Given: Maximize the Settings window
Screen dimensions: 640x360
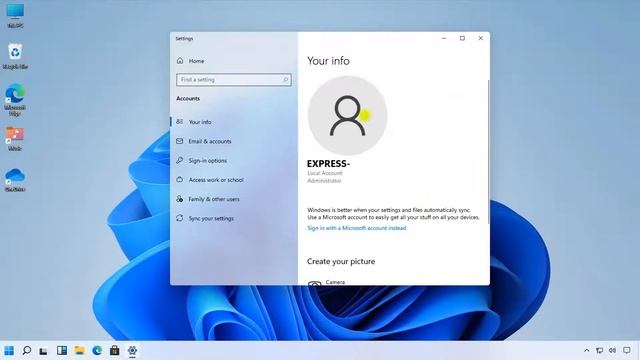Looking at the screenshot, I should [462, 38].
